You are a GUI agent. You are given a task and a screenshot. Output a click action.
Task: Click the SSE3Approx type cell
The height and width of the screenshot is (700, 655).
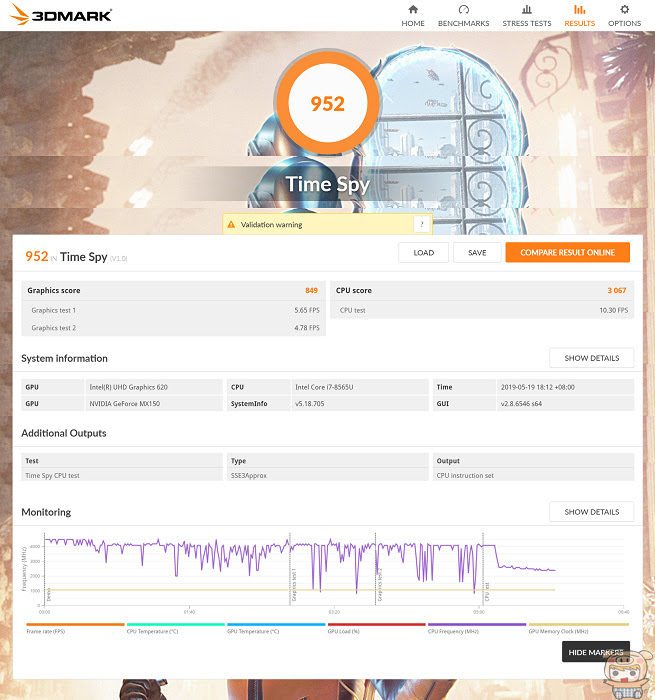(328, 475)
